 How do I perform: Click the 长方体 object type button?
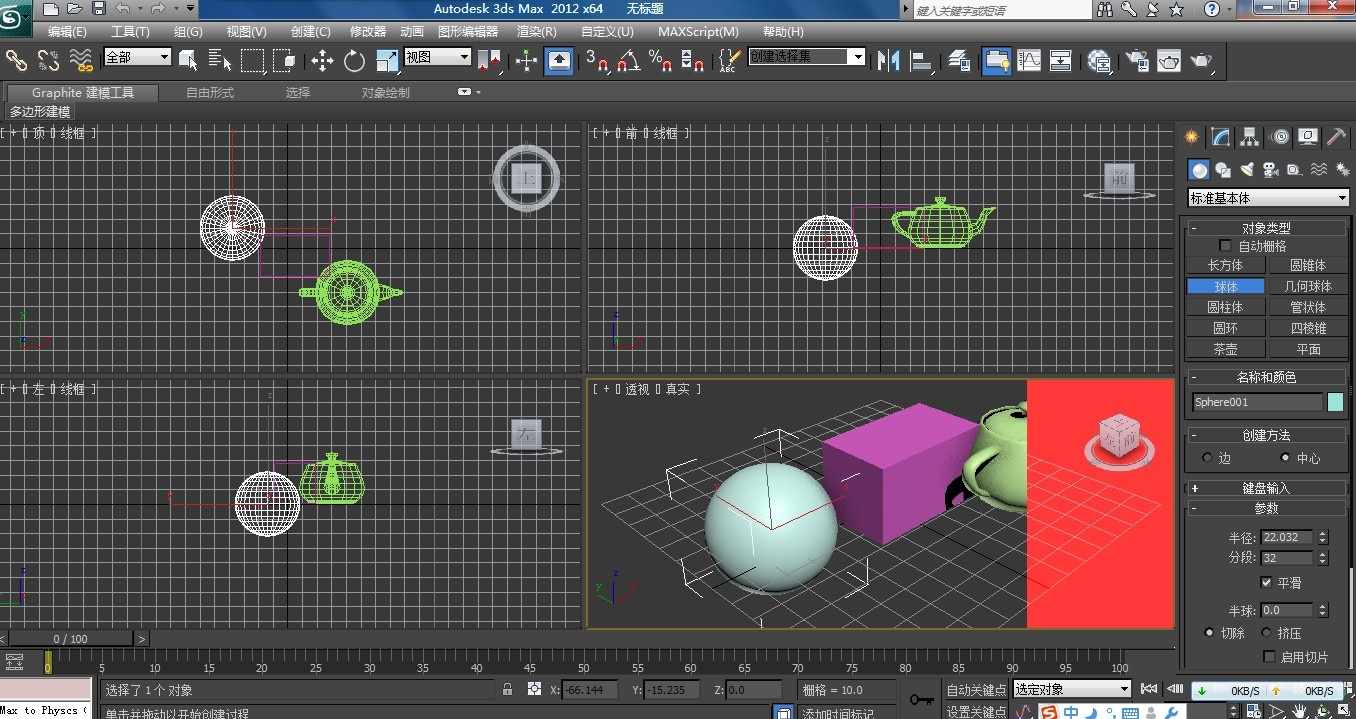[1225, 265]
